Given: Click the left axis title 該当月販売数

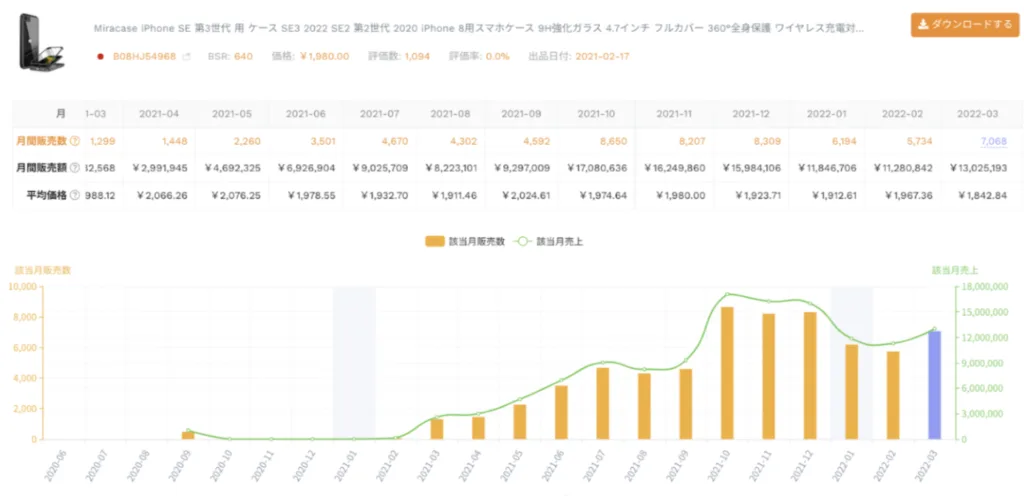Looking at the screenshot, I should (43, 270).
